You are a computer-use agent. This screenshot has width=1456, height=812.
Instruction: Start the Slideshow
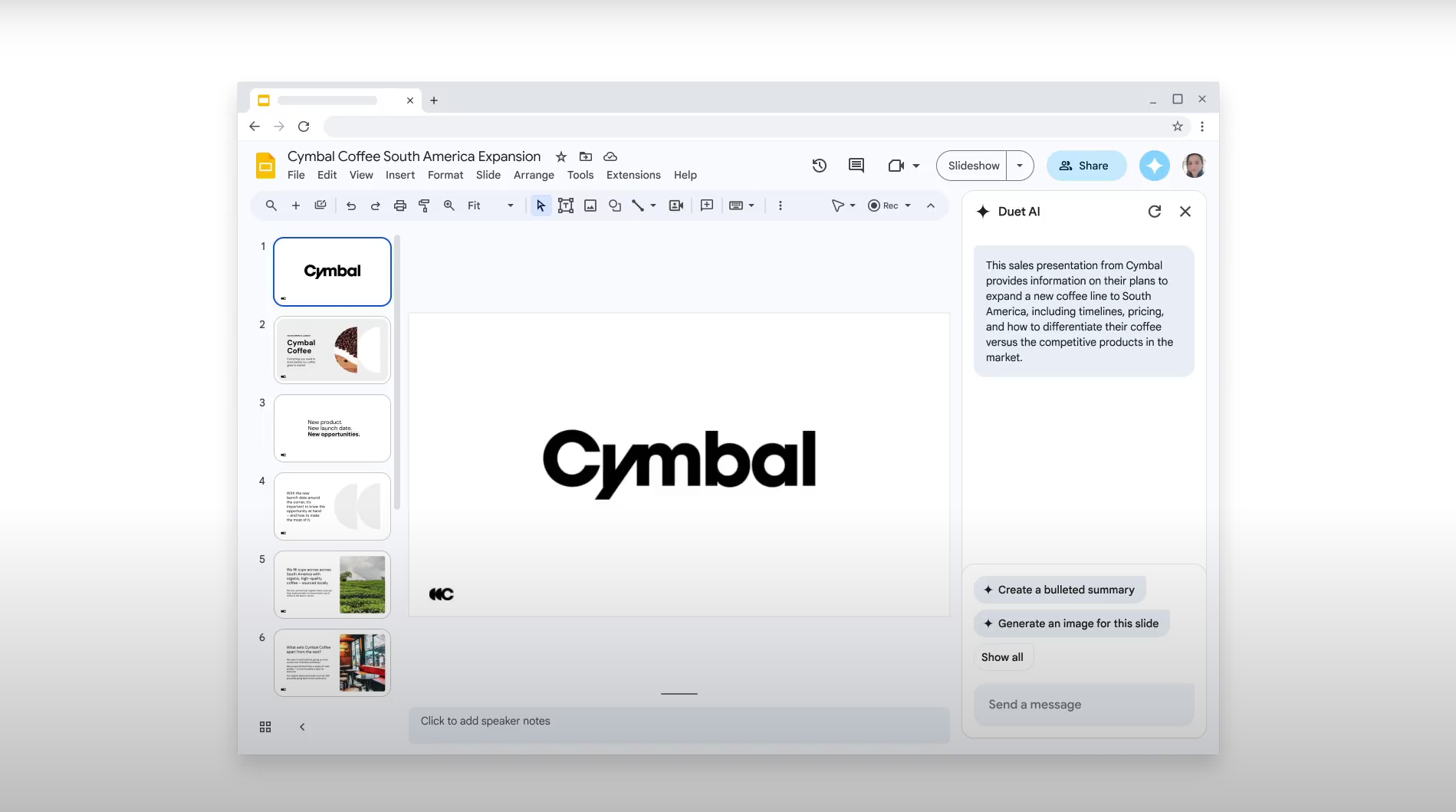coord(973,166)
